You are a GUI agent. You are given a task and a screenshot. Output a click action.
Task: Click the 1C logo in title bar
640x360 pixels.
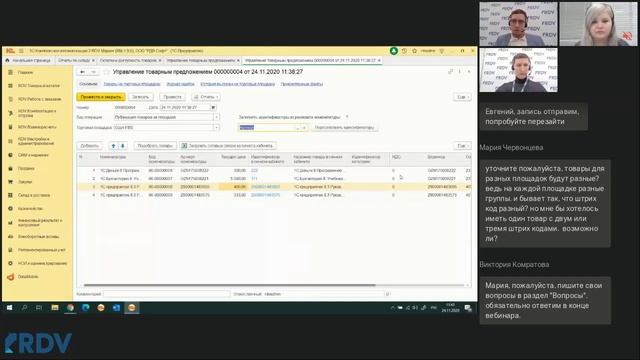11,51
